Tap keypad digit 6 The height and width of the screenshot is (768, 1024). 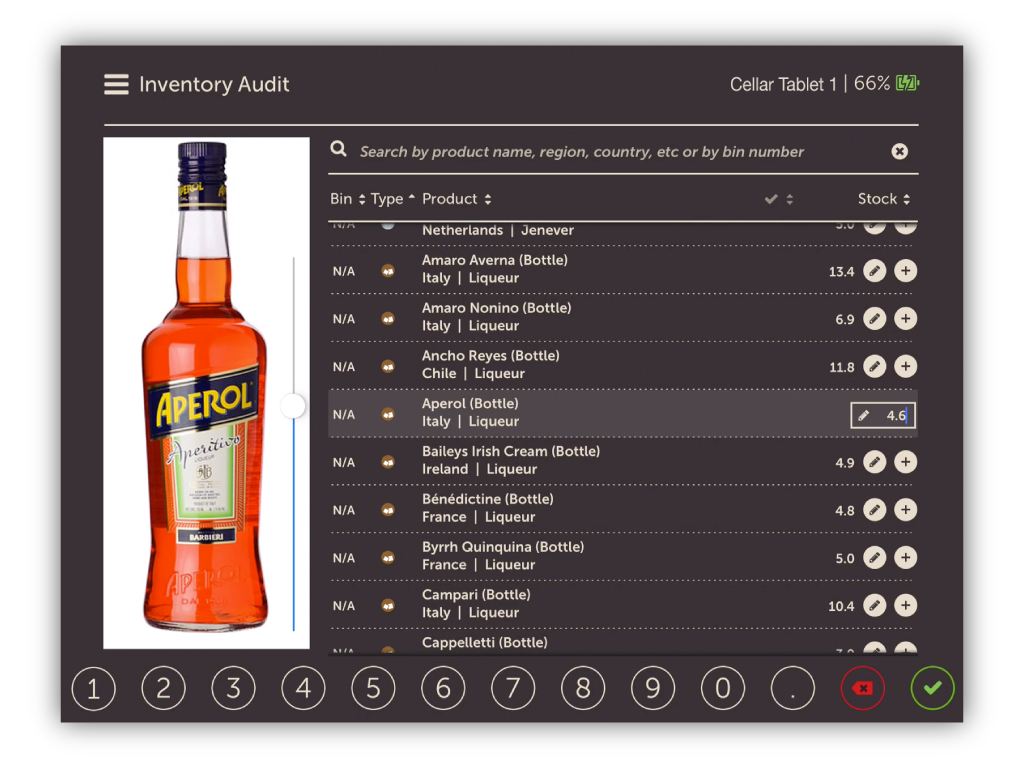443,688
